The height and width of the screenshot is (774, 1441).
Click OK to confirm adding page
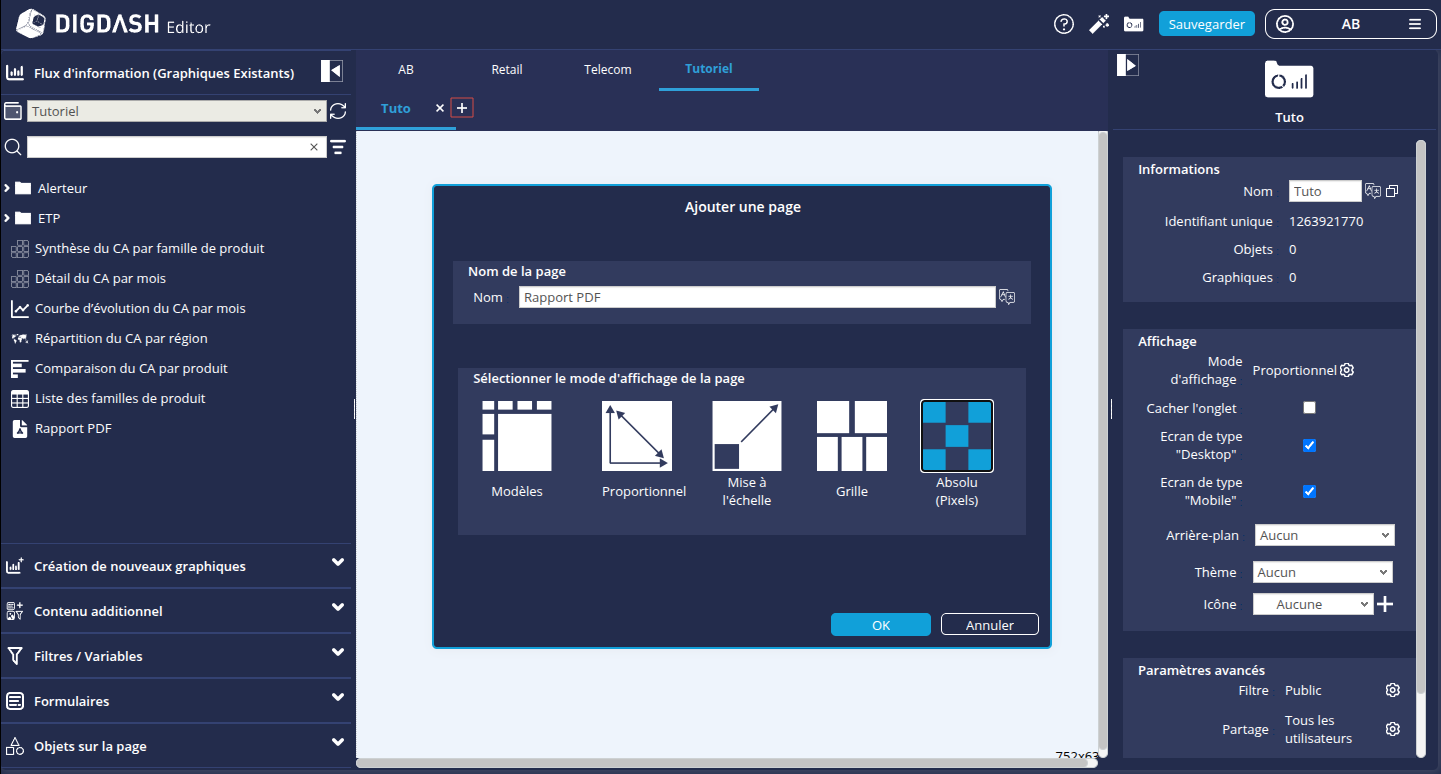(880, 625)
